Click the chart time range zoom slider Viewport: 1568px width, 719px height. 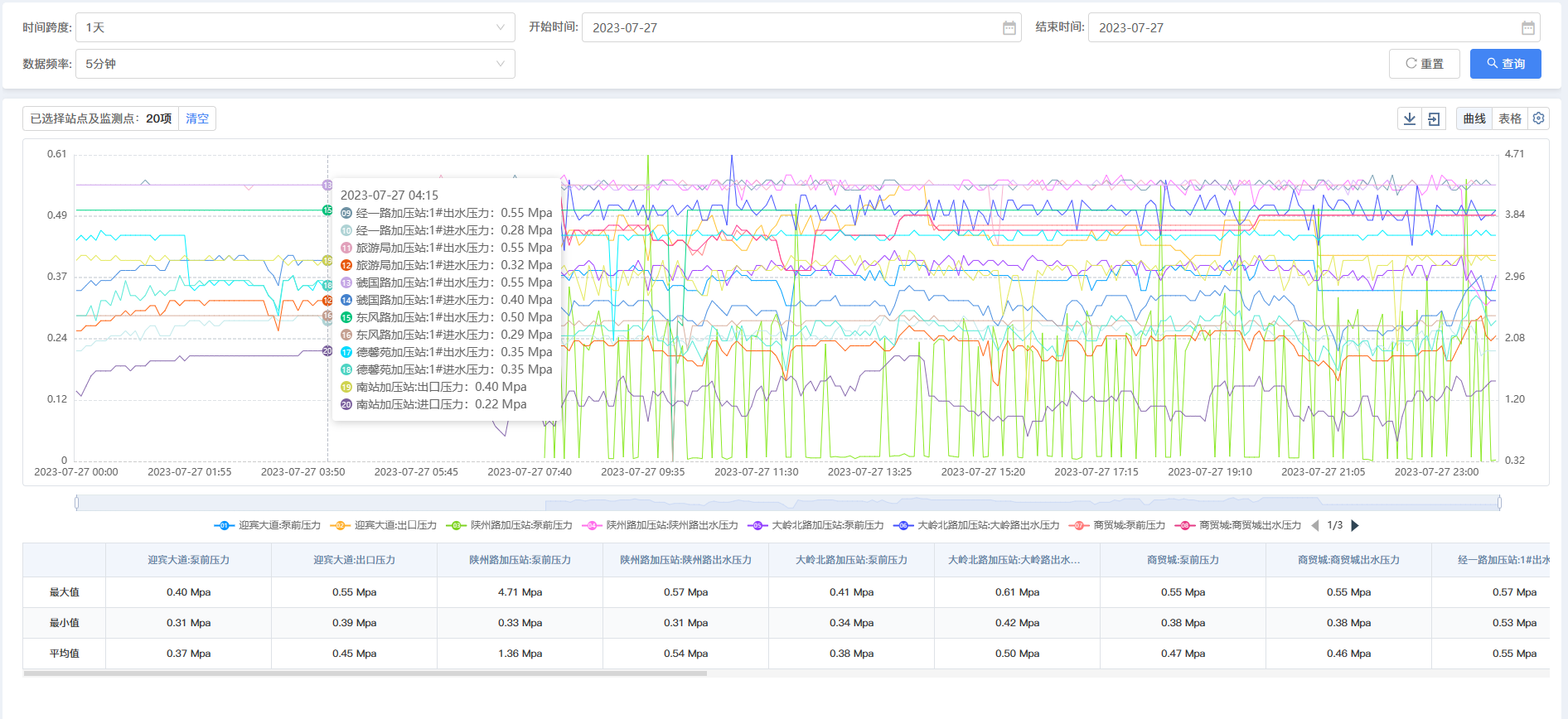click(787, 502)
